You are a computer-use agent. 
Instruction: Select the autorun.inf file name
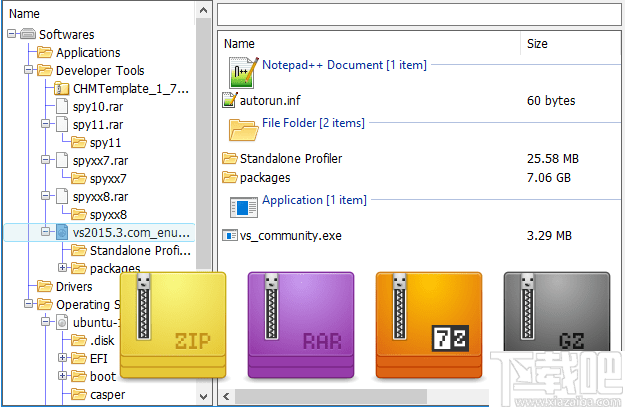(270, 100)
